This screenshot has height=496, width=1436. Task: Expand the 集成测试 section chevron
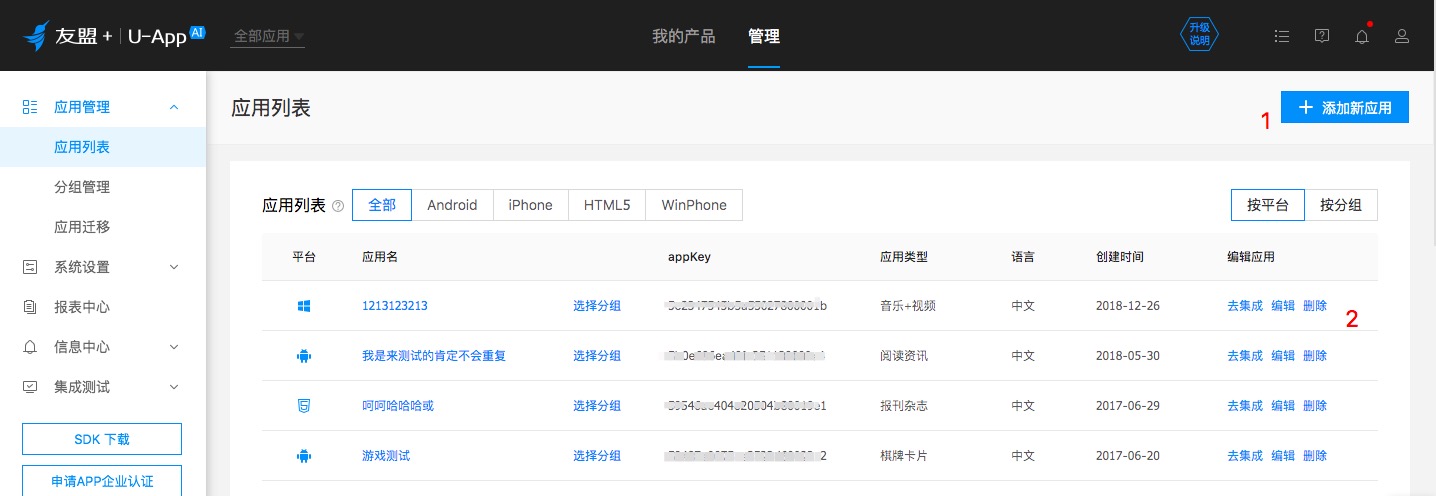tap(174, 387)
